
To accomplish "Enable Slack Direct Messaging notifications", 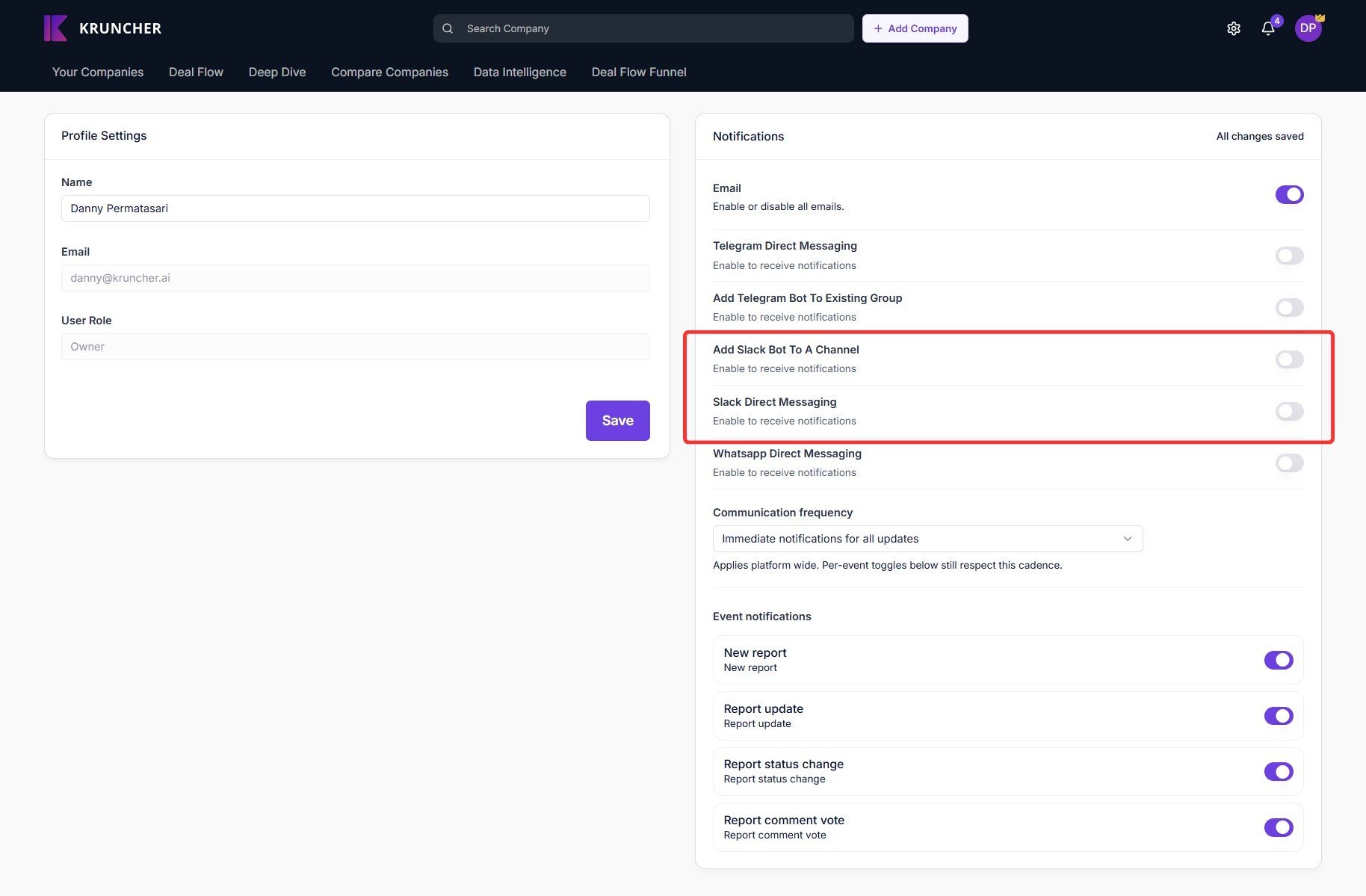I will [x=1288, y=411].
